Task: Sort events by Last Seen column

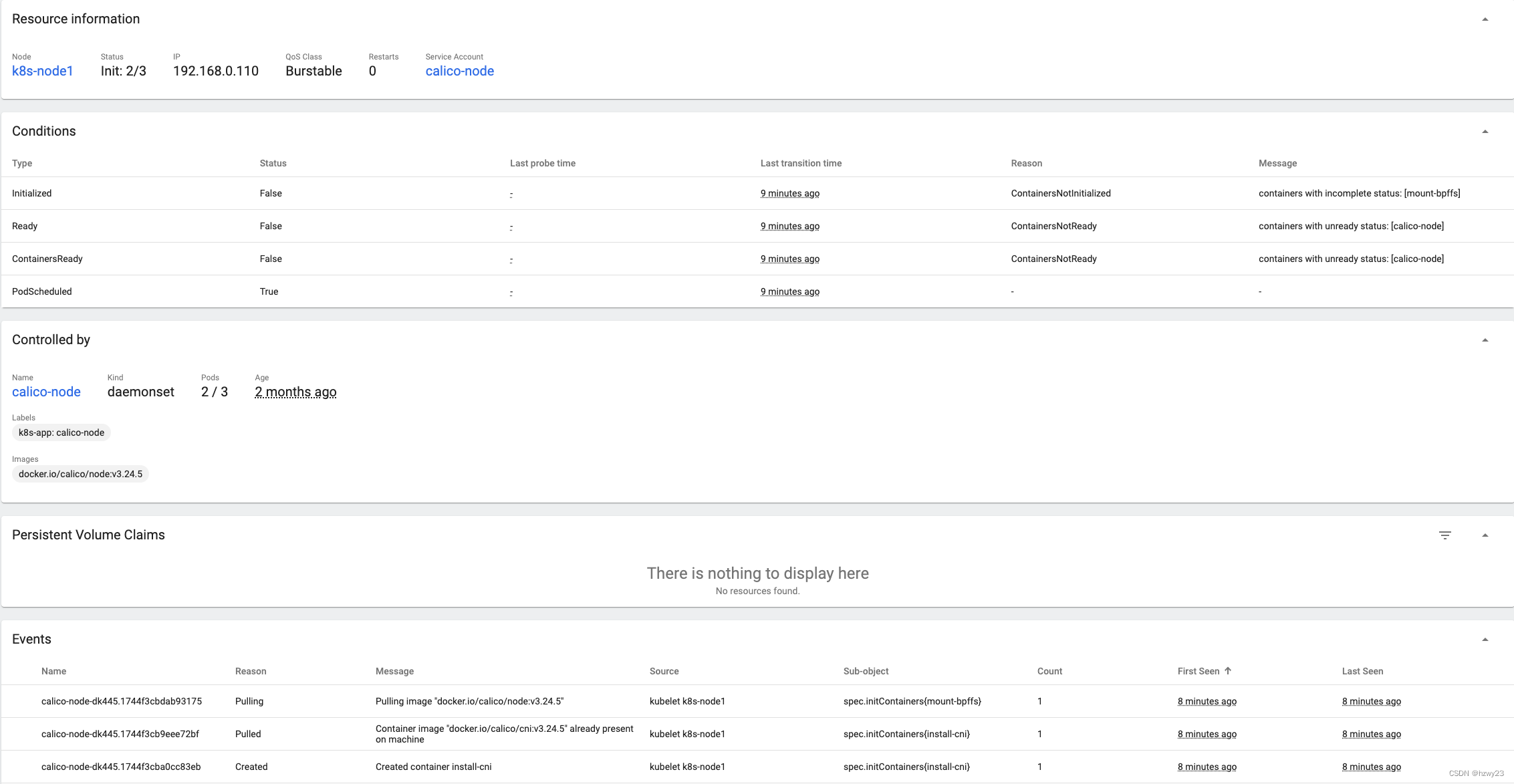Action: tap(1362, 671)
